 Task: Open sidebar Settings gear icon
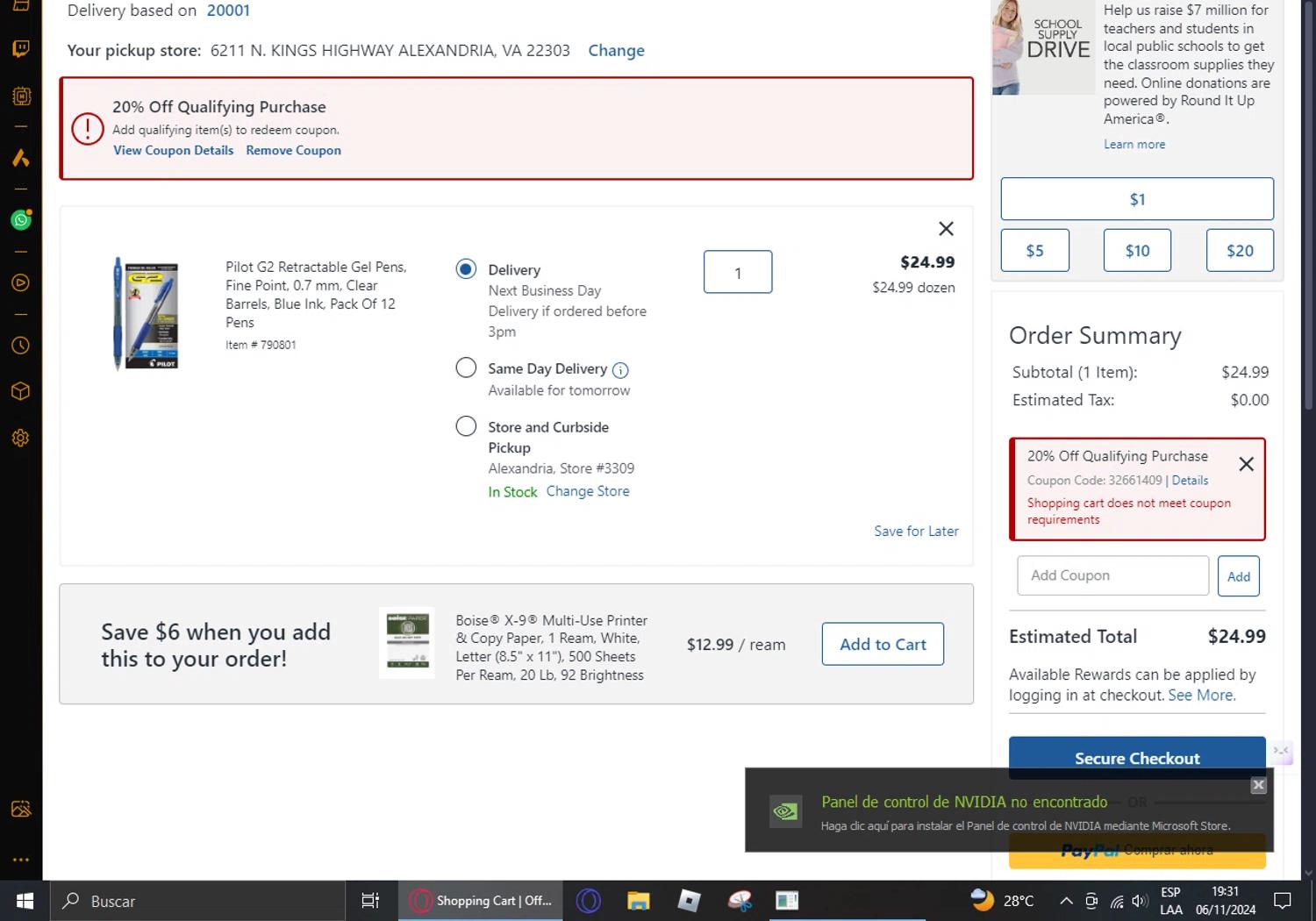21,438
